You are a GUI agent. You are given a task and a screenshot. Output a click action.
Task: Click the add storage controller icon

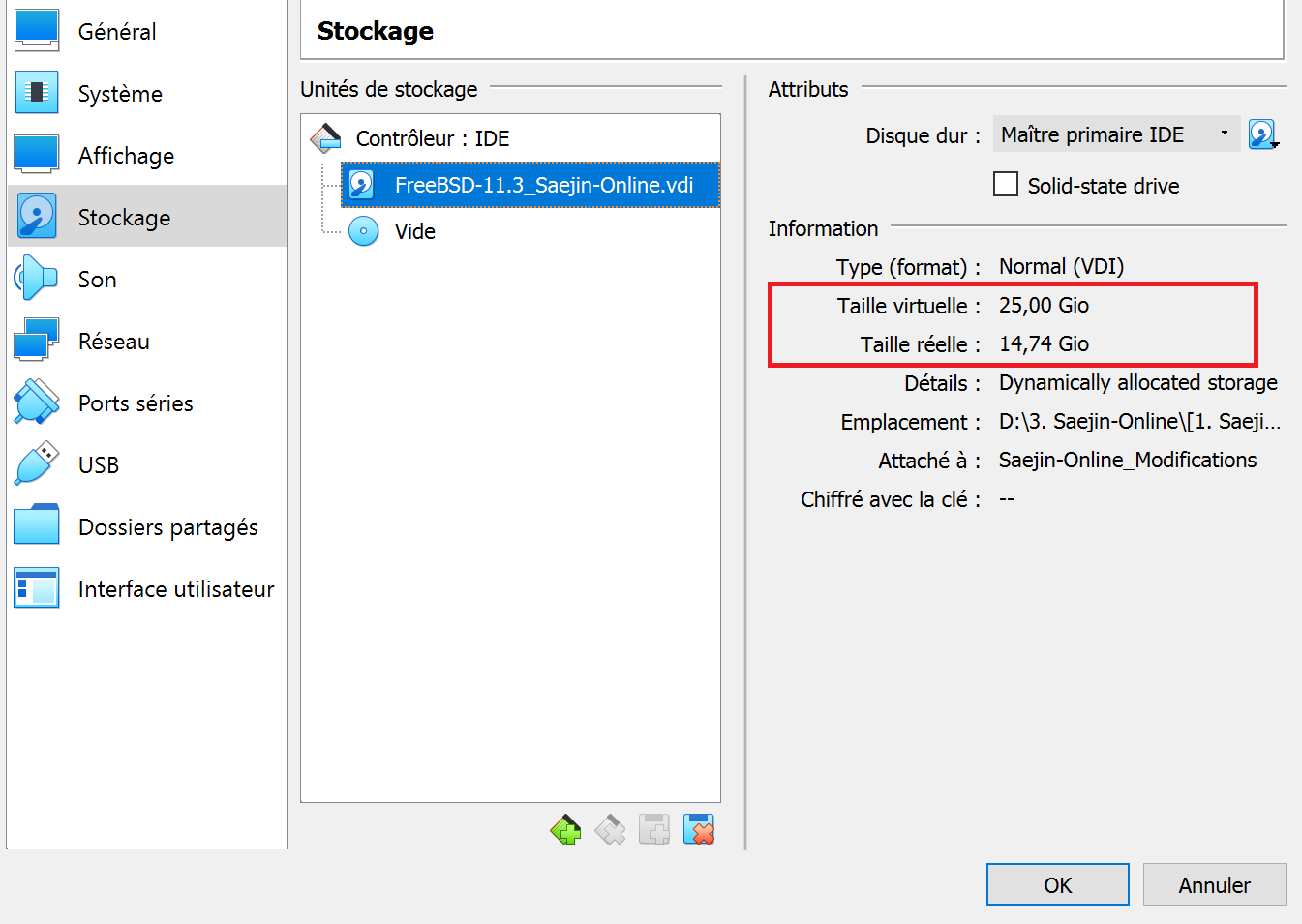click(565, 830)
